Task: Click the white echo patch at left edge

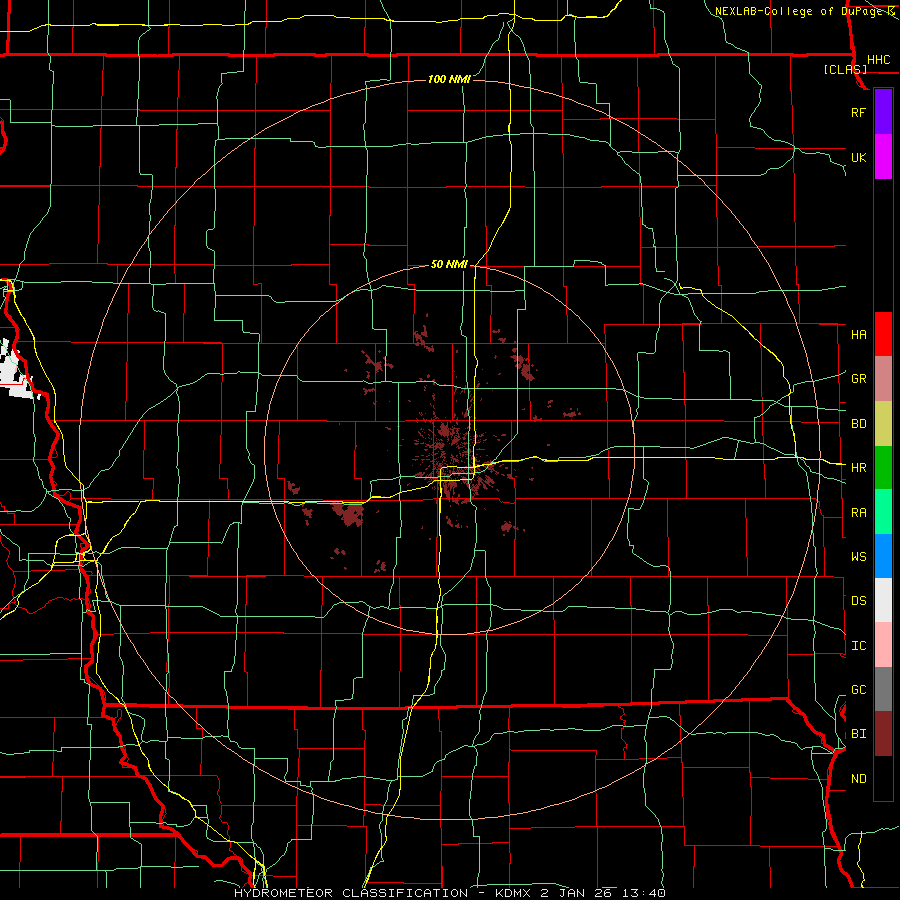Action: click(17, 370)
